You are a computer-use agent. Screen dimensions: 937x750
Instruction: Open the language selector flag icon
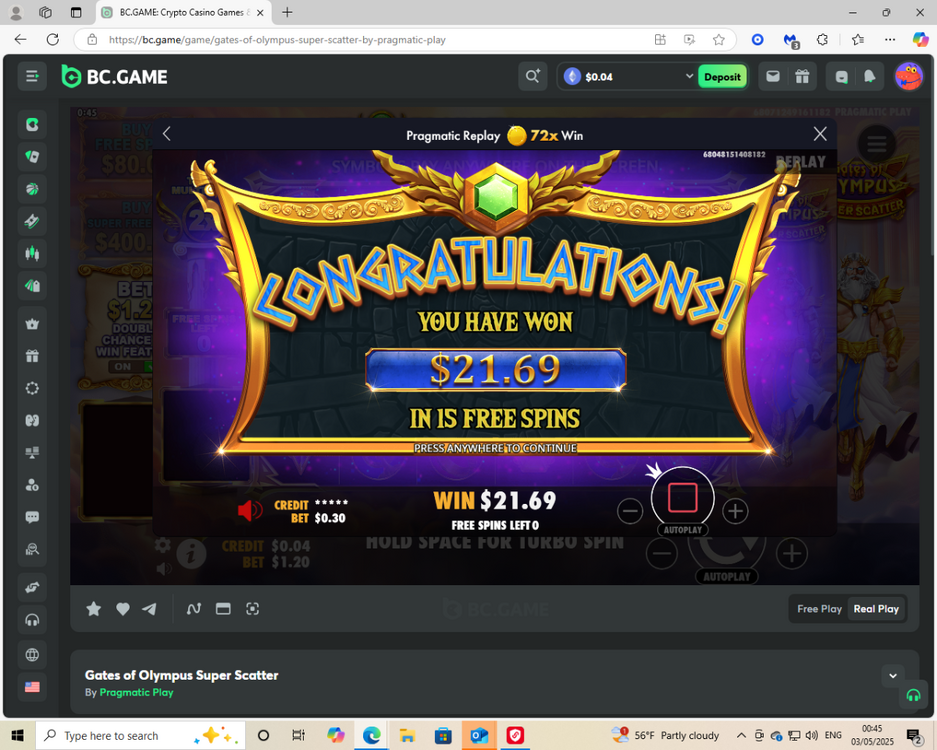pyautogui.click(x=32, y=687)
